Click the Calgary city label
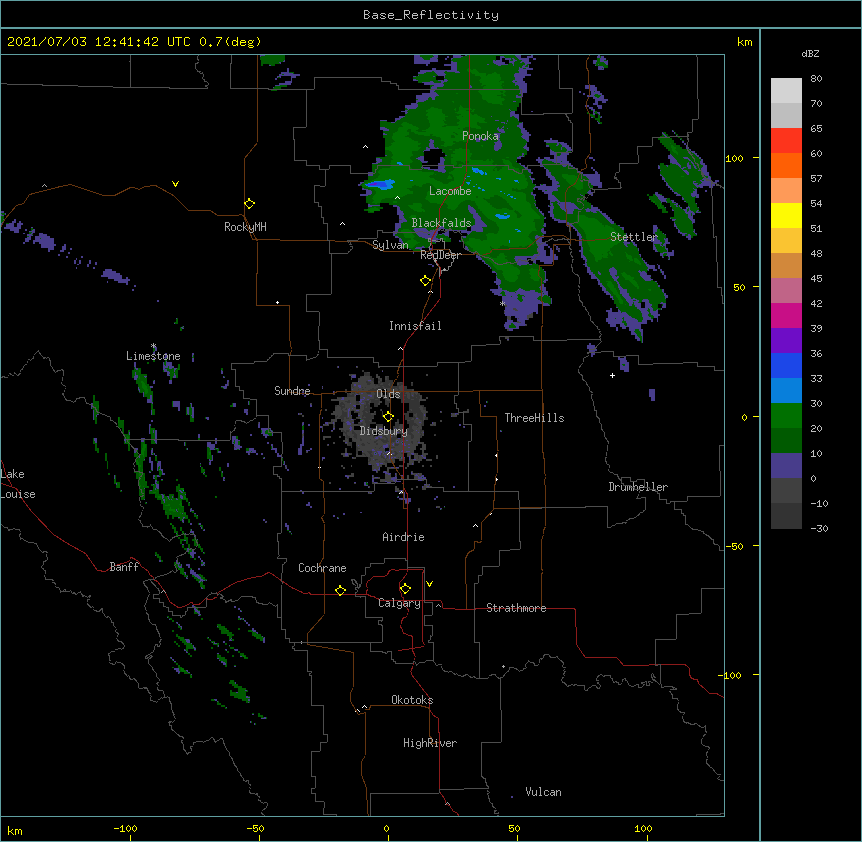862x842 pixels. coord(399,603)
